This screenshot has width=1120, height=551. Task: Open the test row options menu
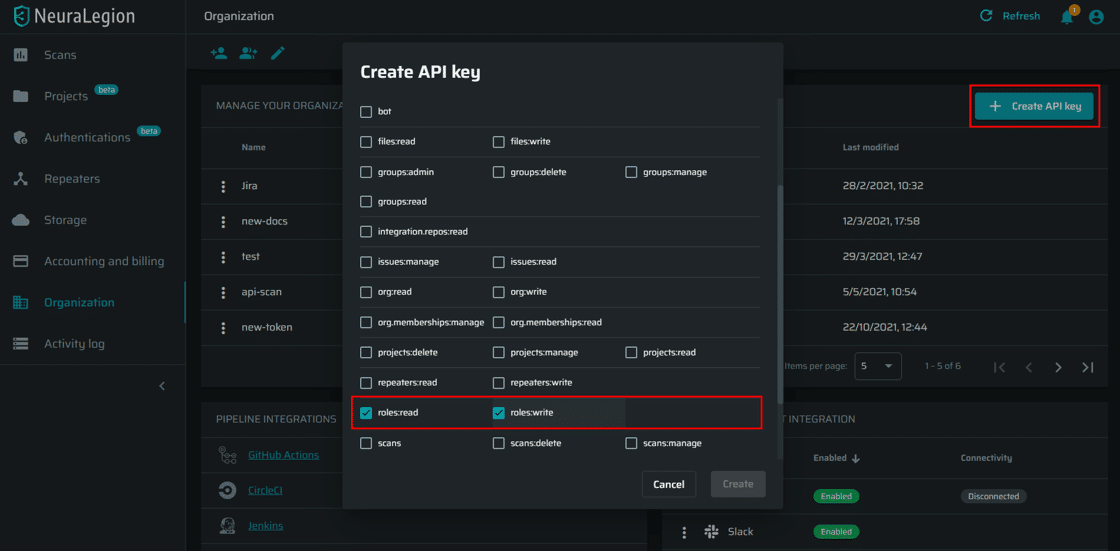[x=224, y=257]
